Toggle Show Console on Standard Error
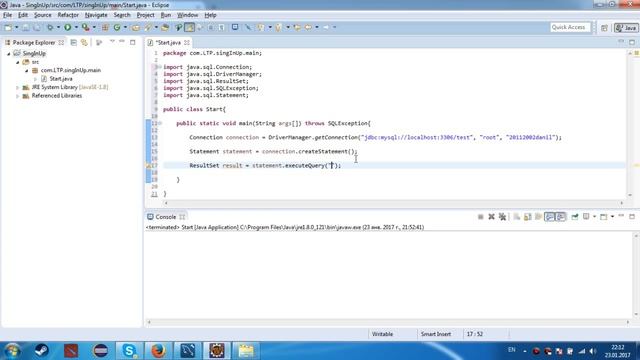This screenshot has width=640, height=360. pos(561,217)
